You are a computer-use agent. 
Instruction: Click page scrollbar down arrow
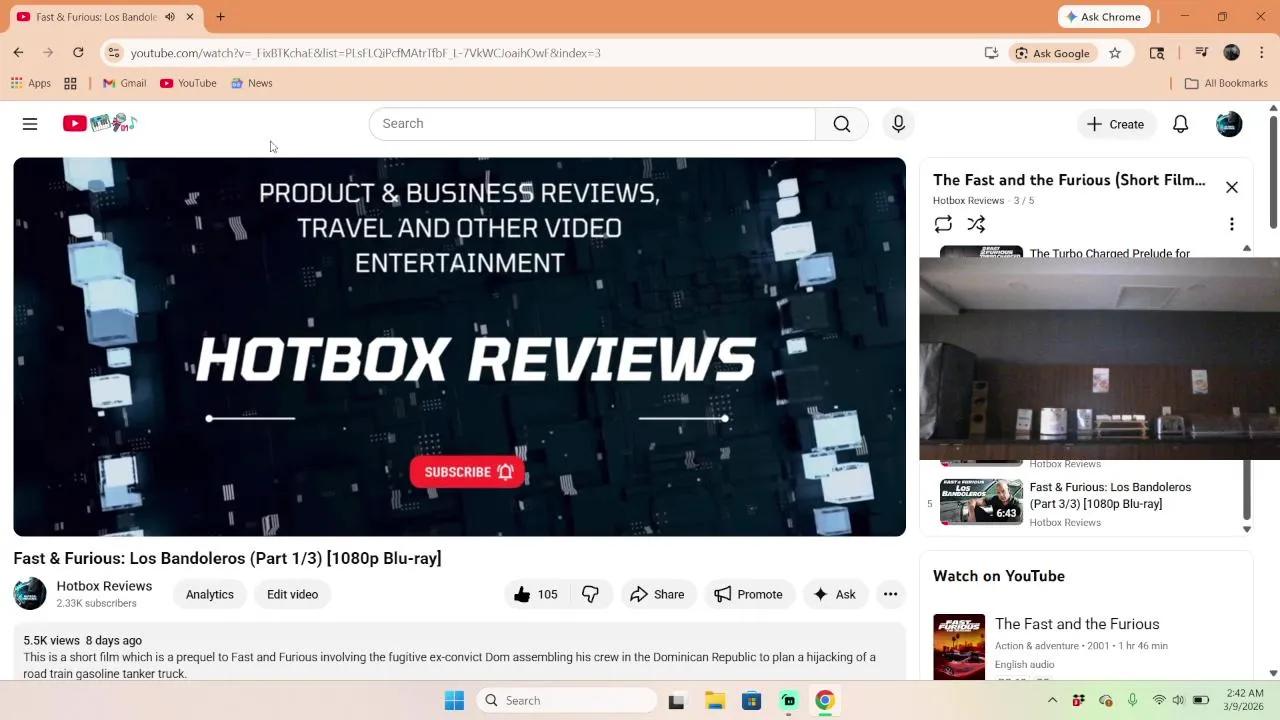pos(1273,674)
